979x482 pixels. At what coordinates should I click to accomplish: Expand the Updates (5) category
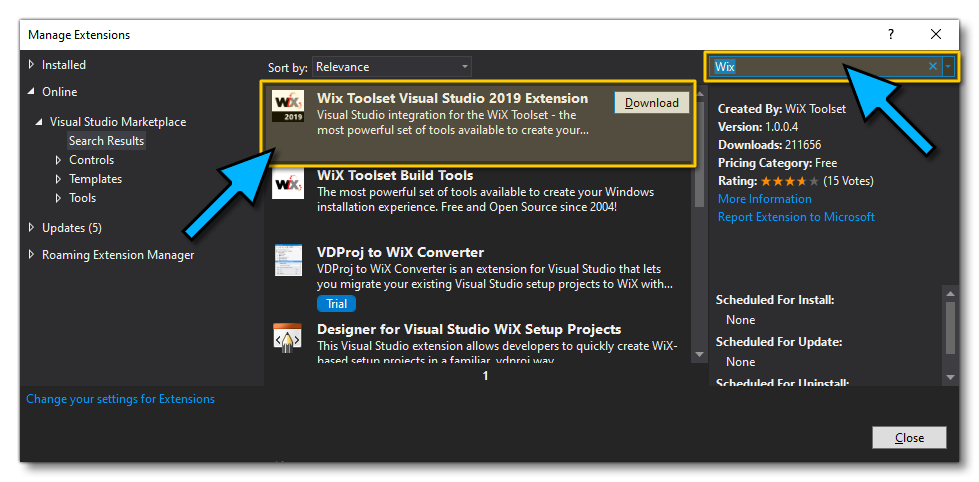click(x=32, y=228)
